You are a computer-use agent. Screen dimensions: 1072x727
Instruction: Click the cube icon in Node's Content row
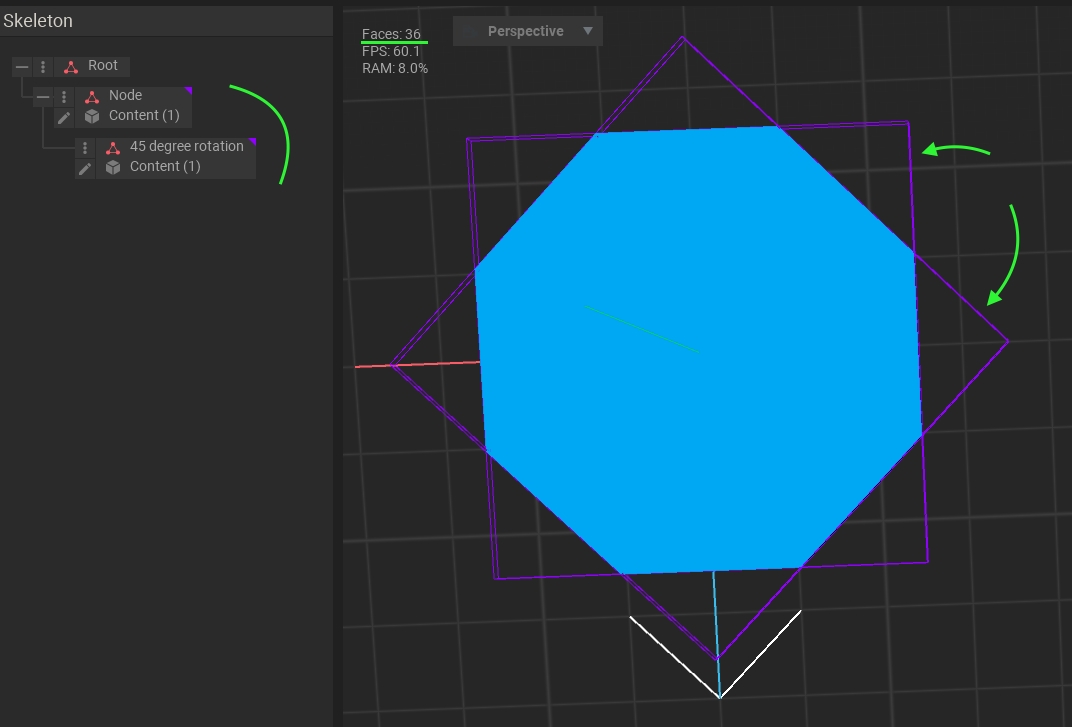[x=92, y=117]
